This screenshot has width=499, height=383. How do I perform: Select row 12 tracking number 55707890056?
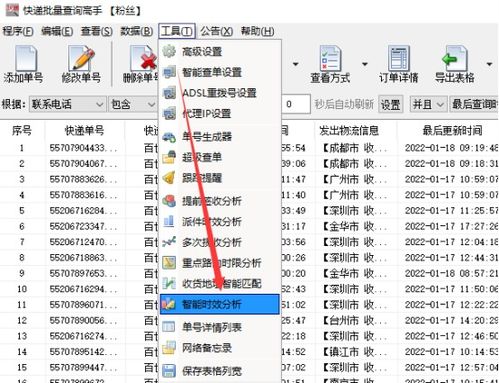pyautogui.click(x=83, y=320)
